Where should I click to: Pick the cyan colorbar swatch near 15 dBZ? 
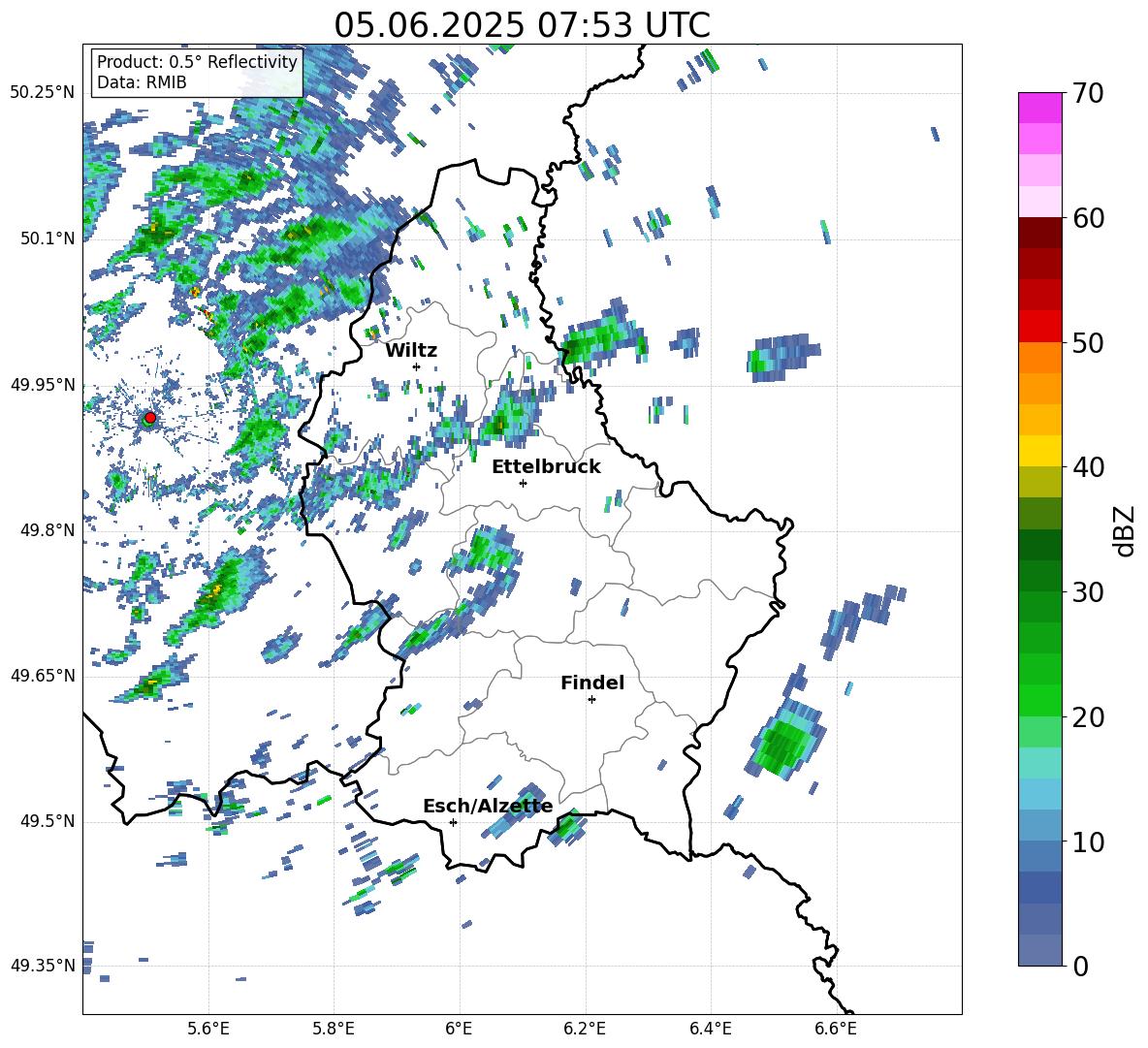coord(1039,763)
